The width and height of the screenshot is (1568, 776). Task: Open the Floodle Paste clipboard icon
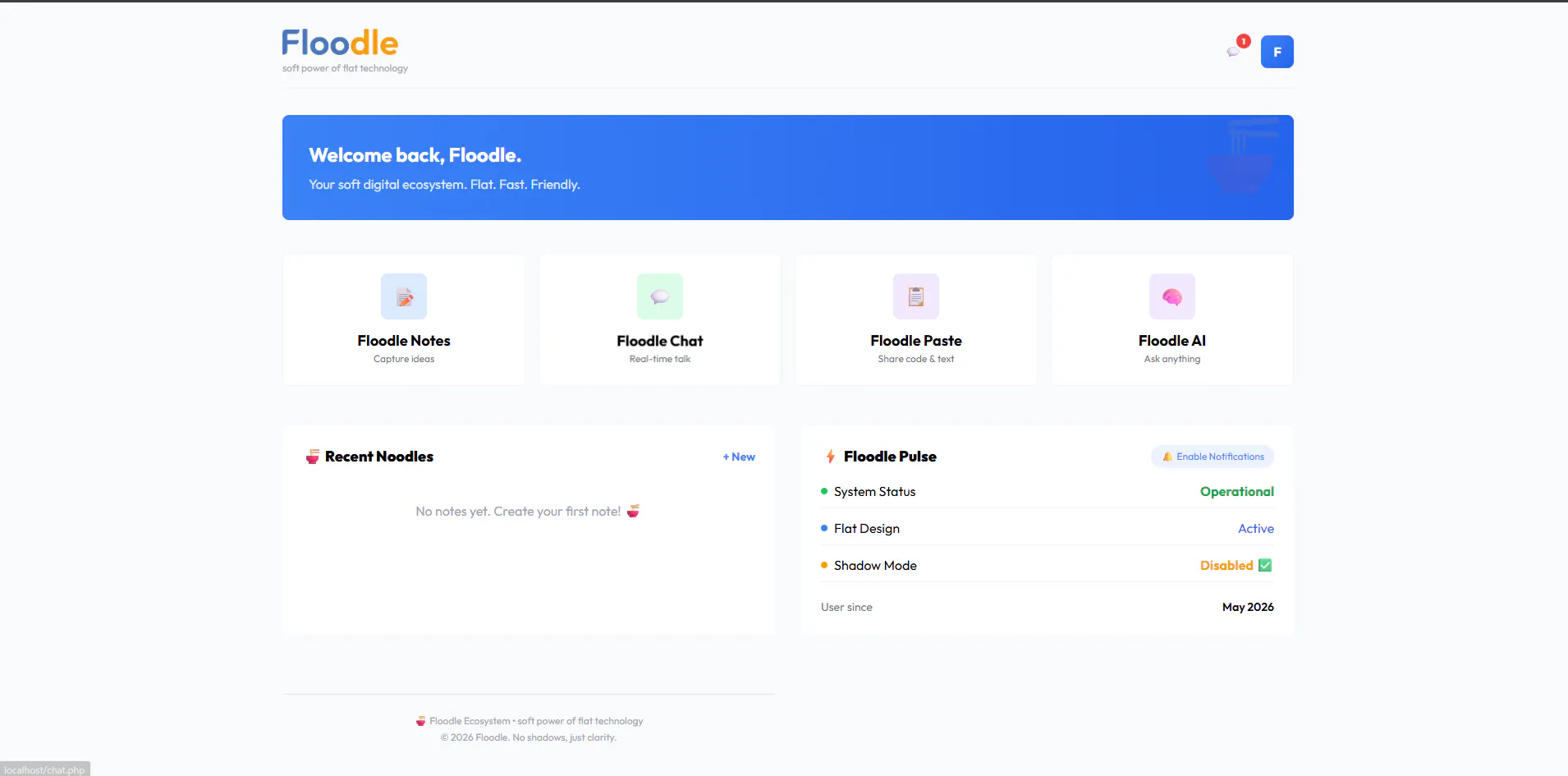pyautogui.click(x=916, y=296)
